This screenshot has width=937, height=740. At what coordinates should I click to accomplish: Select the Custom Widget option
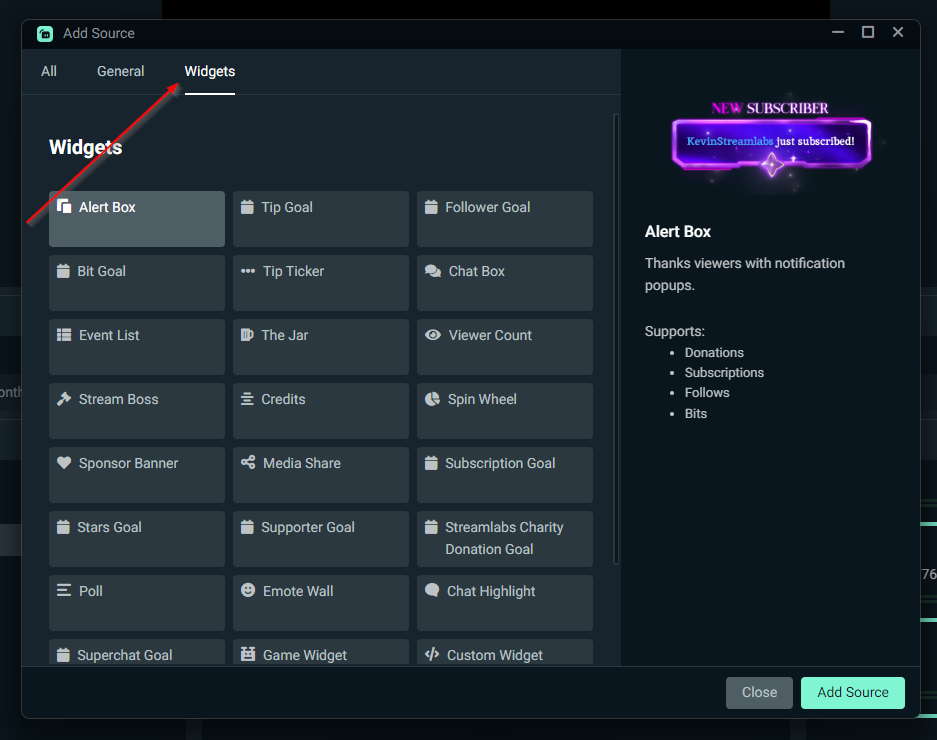(504, 655)
